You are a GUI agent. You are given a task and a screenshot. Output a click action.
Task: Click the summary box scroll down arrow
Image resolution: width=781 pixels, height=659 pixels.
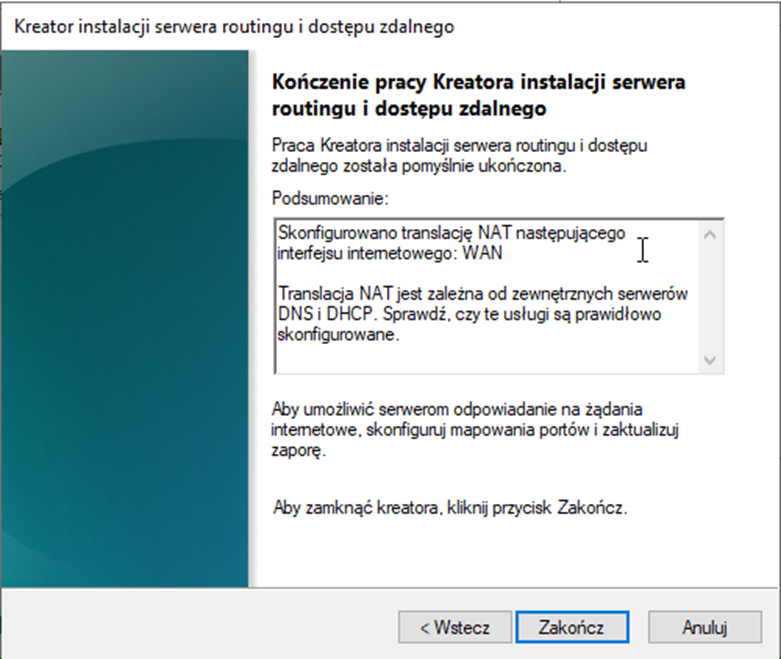tap(710, 360)
